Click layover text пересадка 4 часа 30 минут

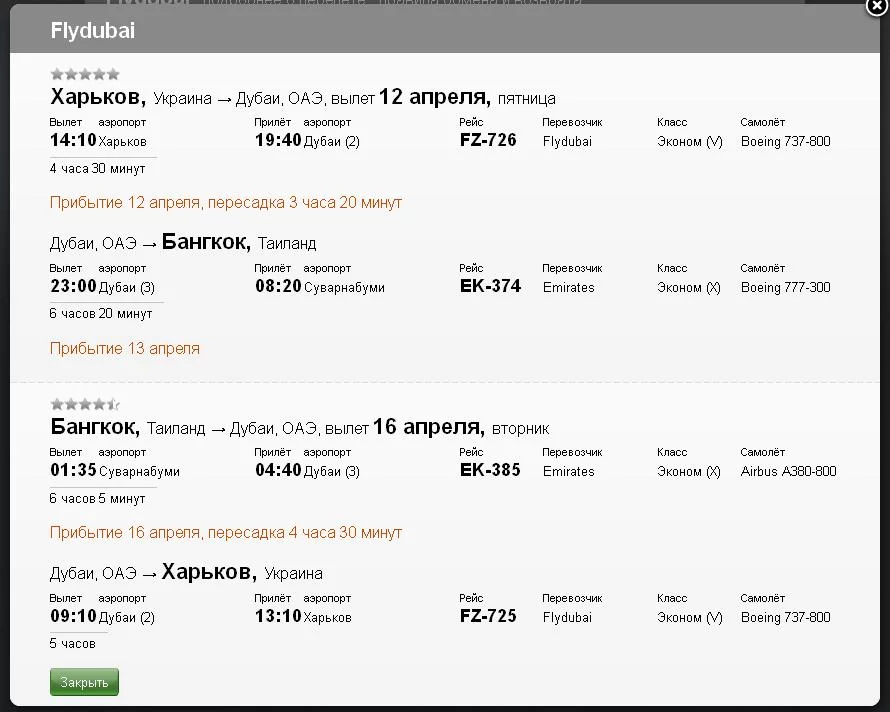[305, 533]
